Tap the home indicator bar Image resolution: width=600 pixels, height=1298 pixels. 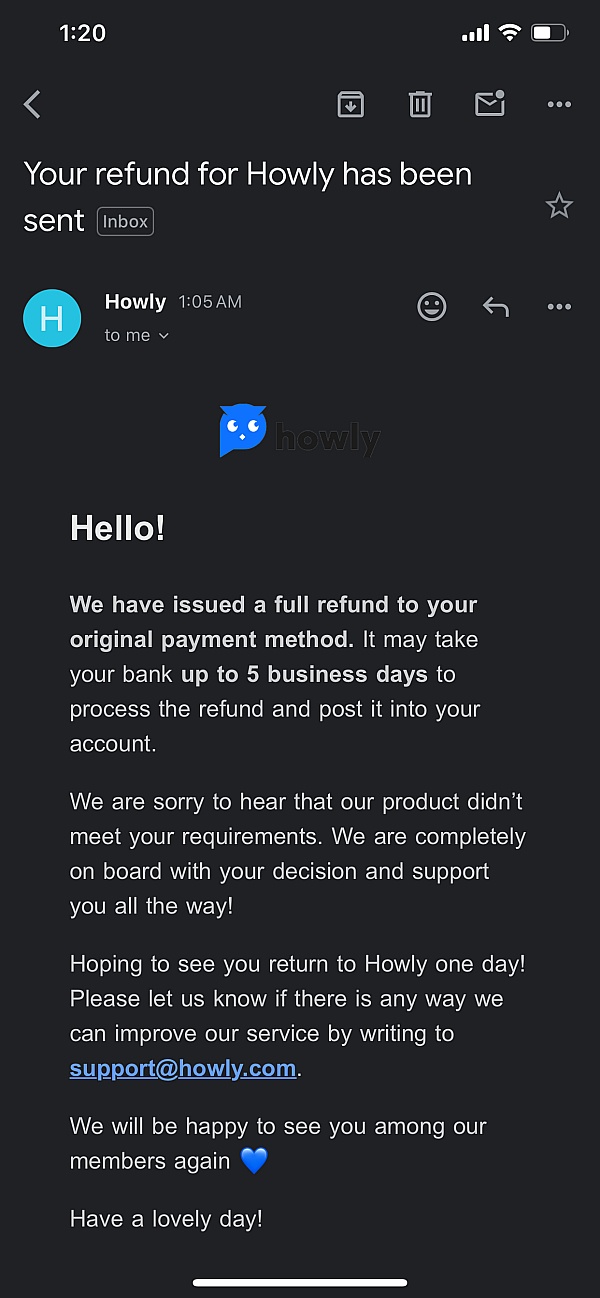coord(300,1282)
